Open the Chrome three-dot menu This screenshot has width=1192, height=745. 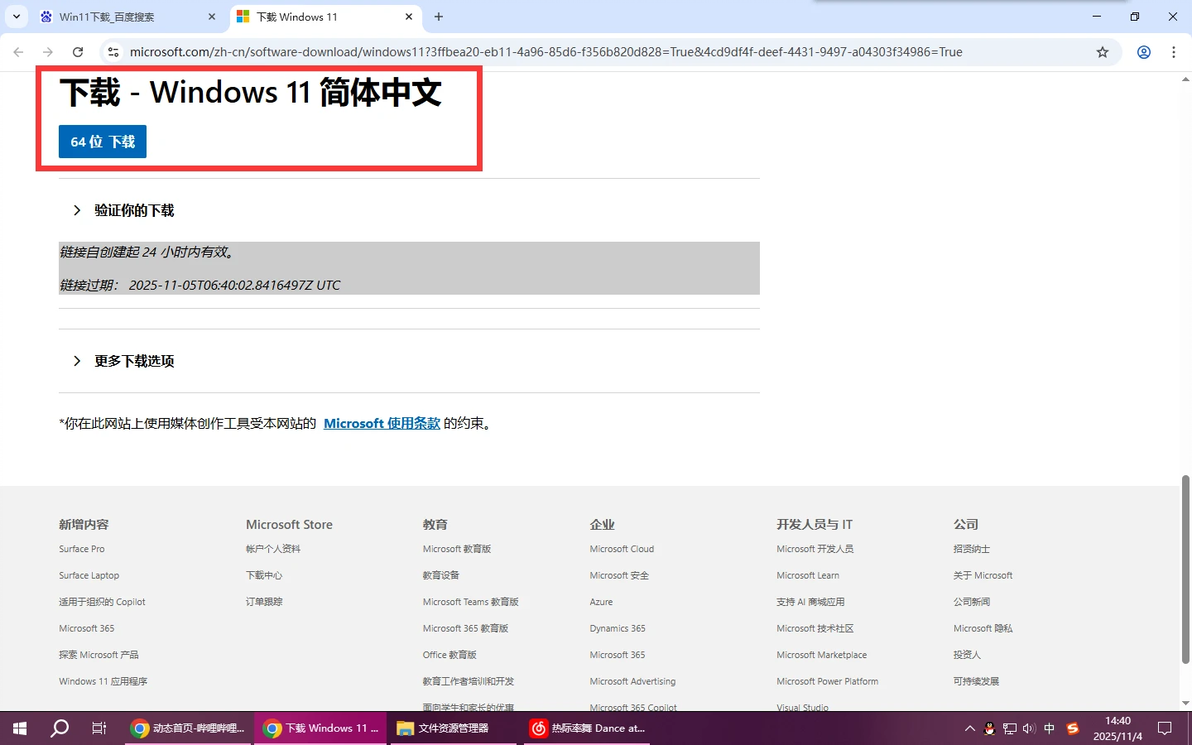tap(1173, 52)
